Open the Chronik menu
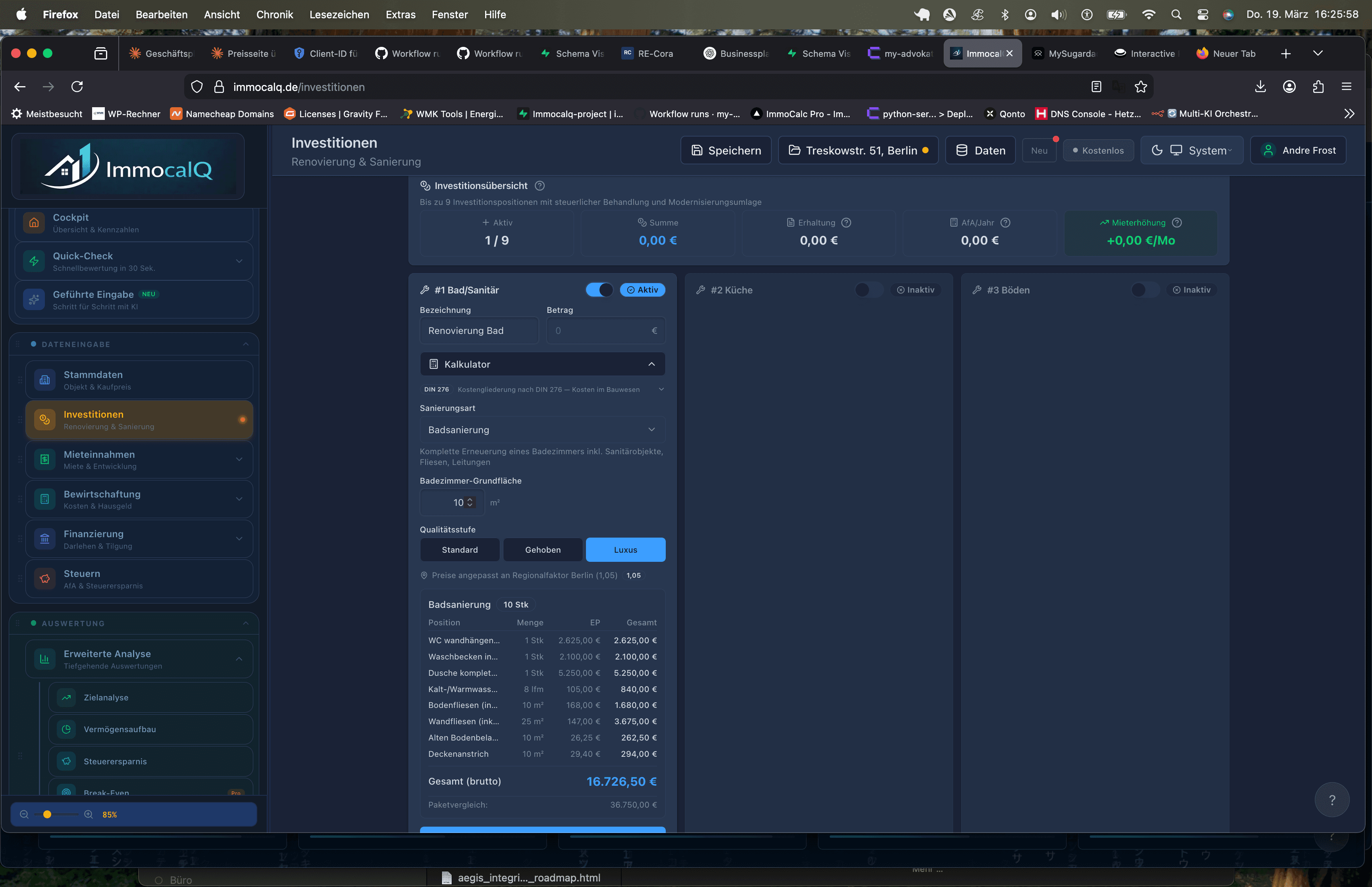Image resolution: width=1372 pixels, height=887 pixels. (x=275, y=14)
